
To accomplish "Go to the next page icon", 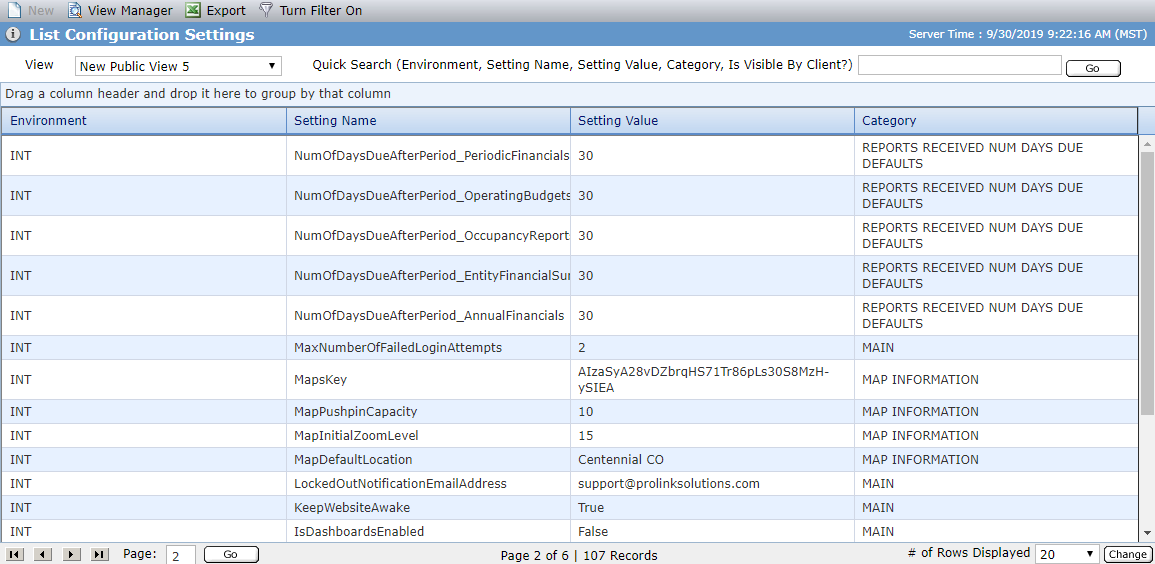I will pos(71,554).
